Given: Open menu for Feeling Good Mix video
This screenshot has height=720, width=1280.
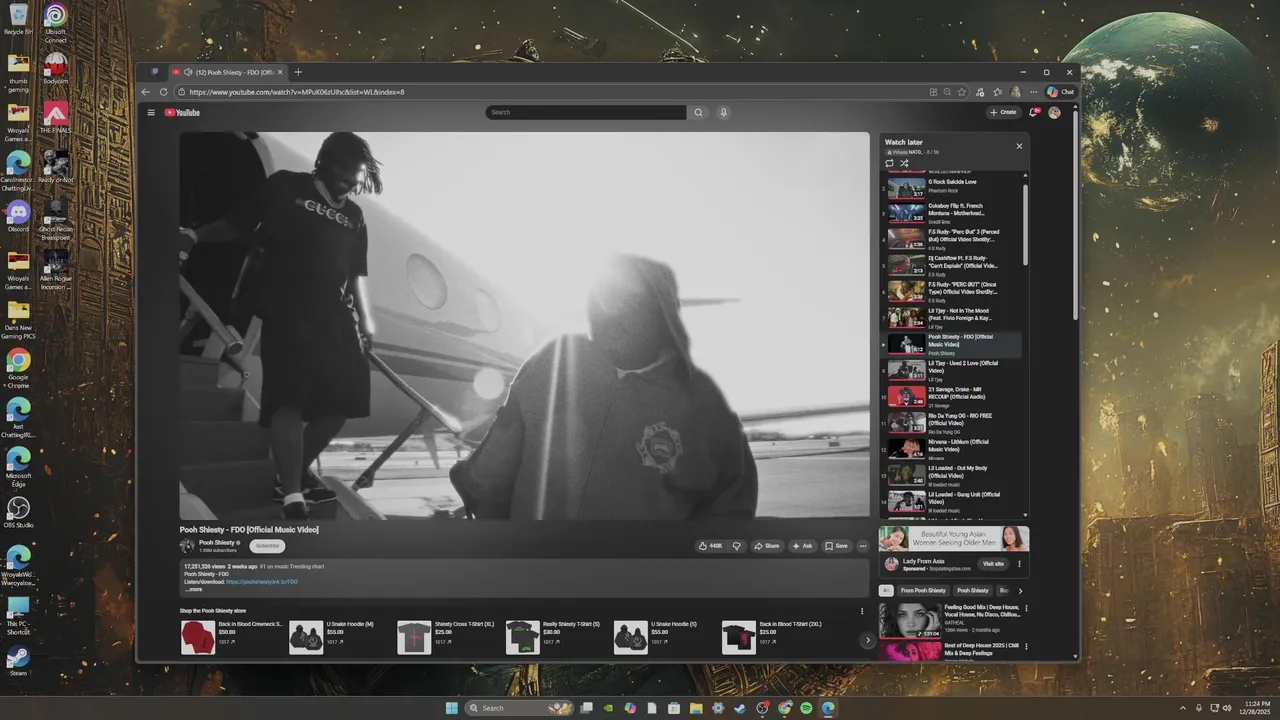Looking at the screenshot, I should [1026, 608].
